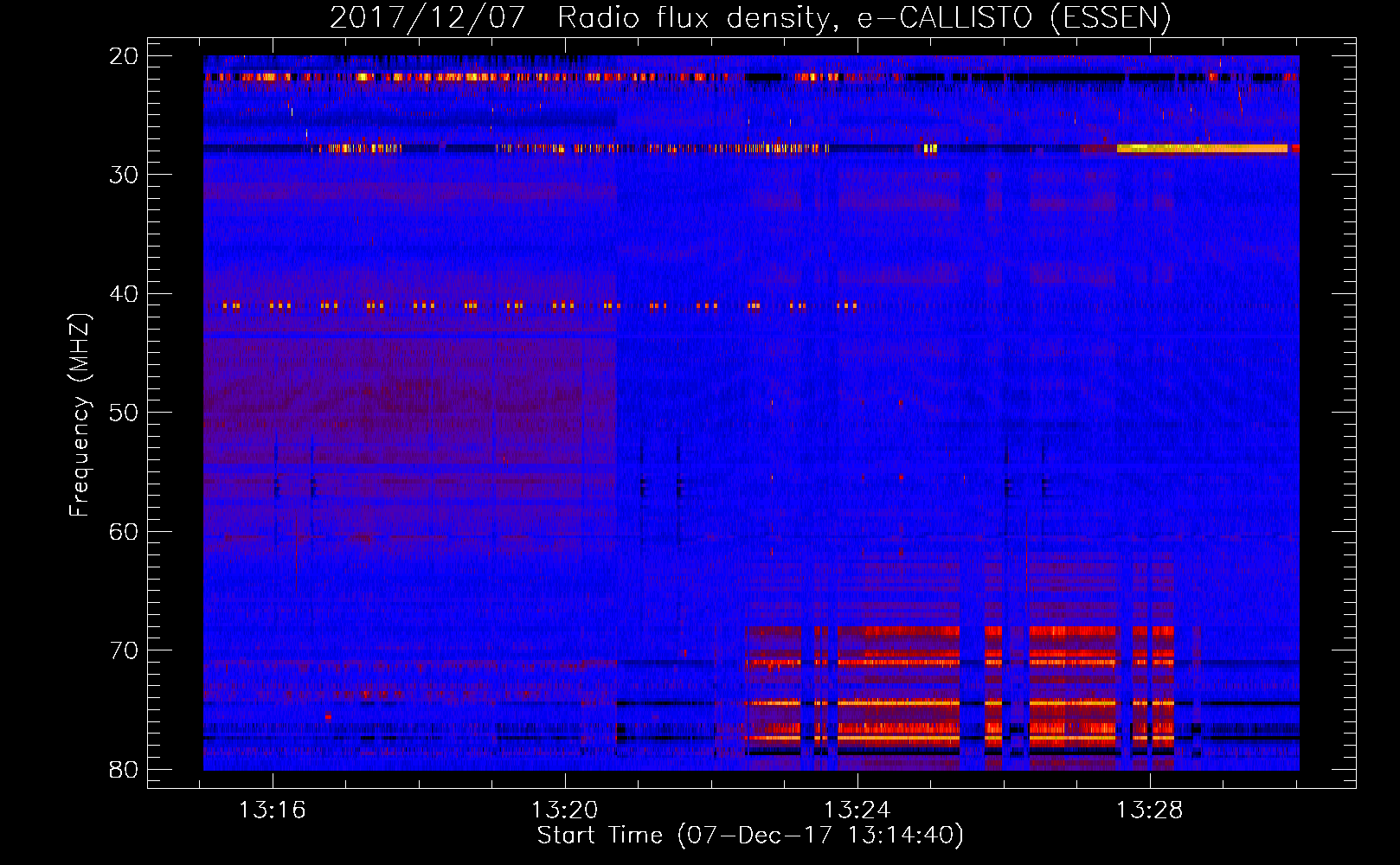
Task: Select the 'Frequency (MHZ)' axis label
Action: [x=80, y=415]
